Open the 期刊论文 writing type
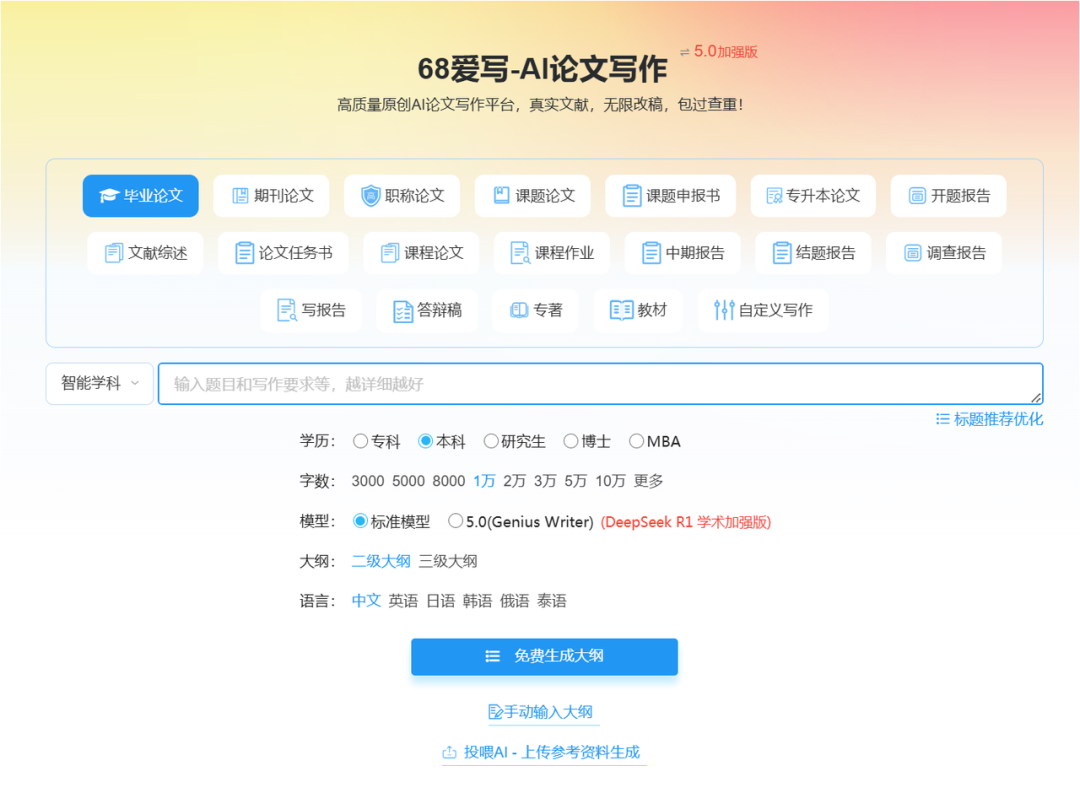The height and width of the screenshot is (793, 1080). click(x=271, y=196)
